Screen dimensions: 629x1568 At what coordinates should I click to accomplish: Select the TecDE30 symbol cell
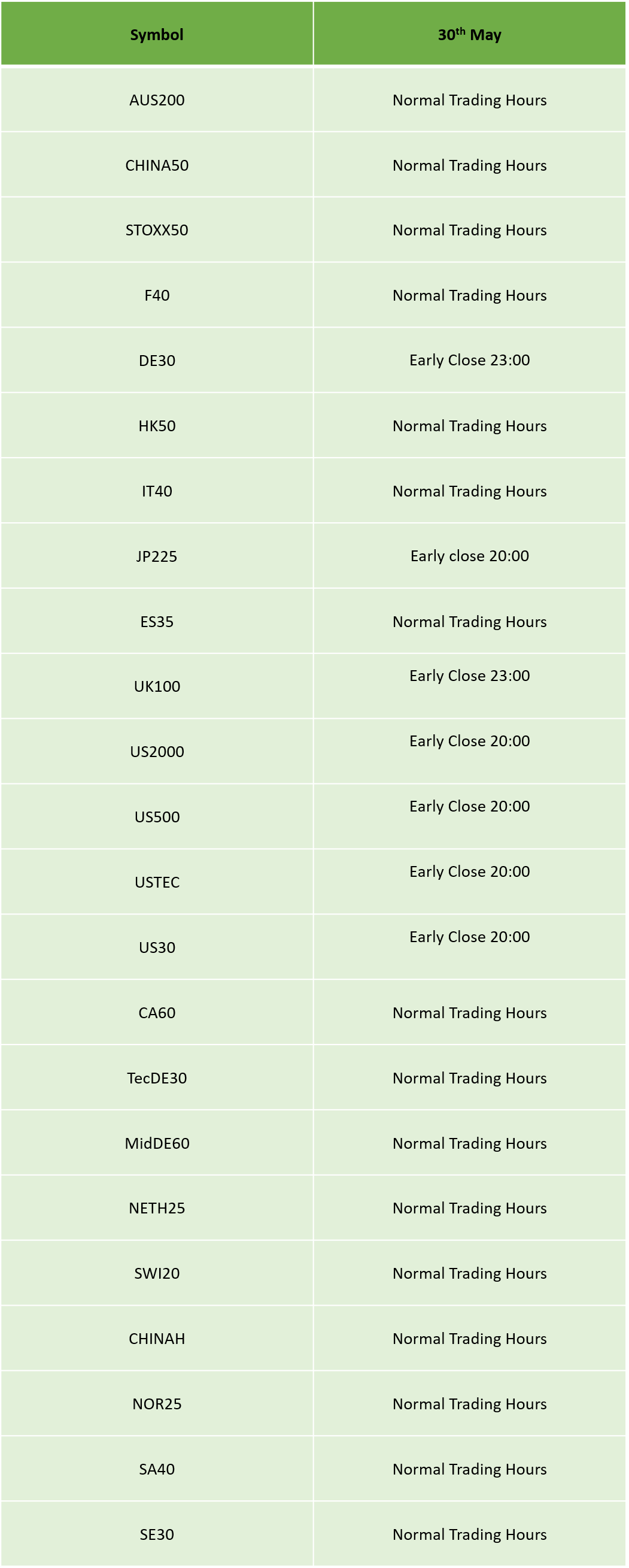(157, 1078)
